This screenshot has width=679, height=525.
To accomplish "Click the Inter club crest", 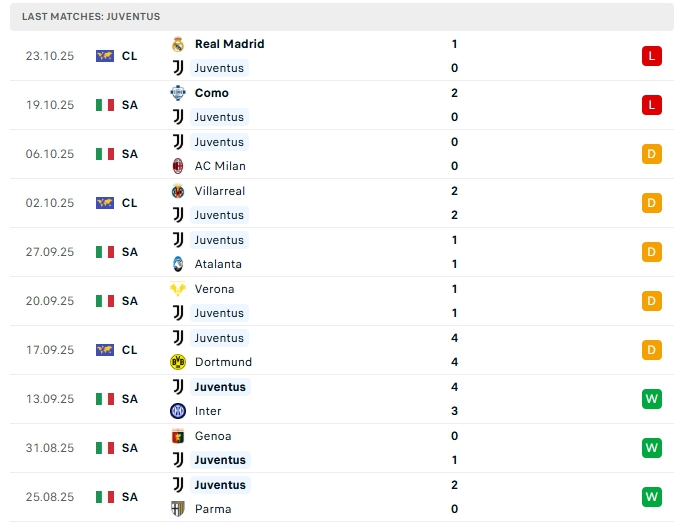I will point(178,411).
